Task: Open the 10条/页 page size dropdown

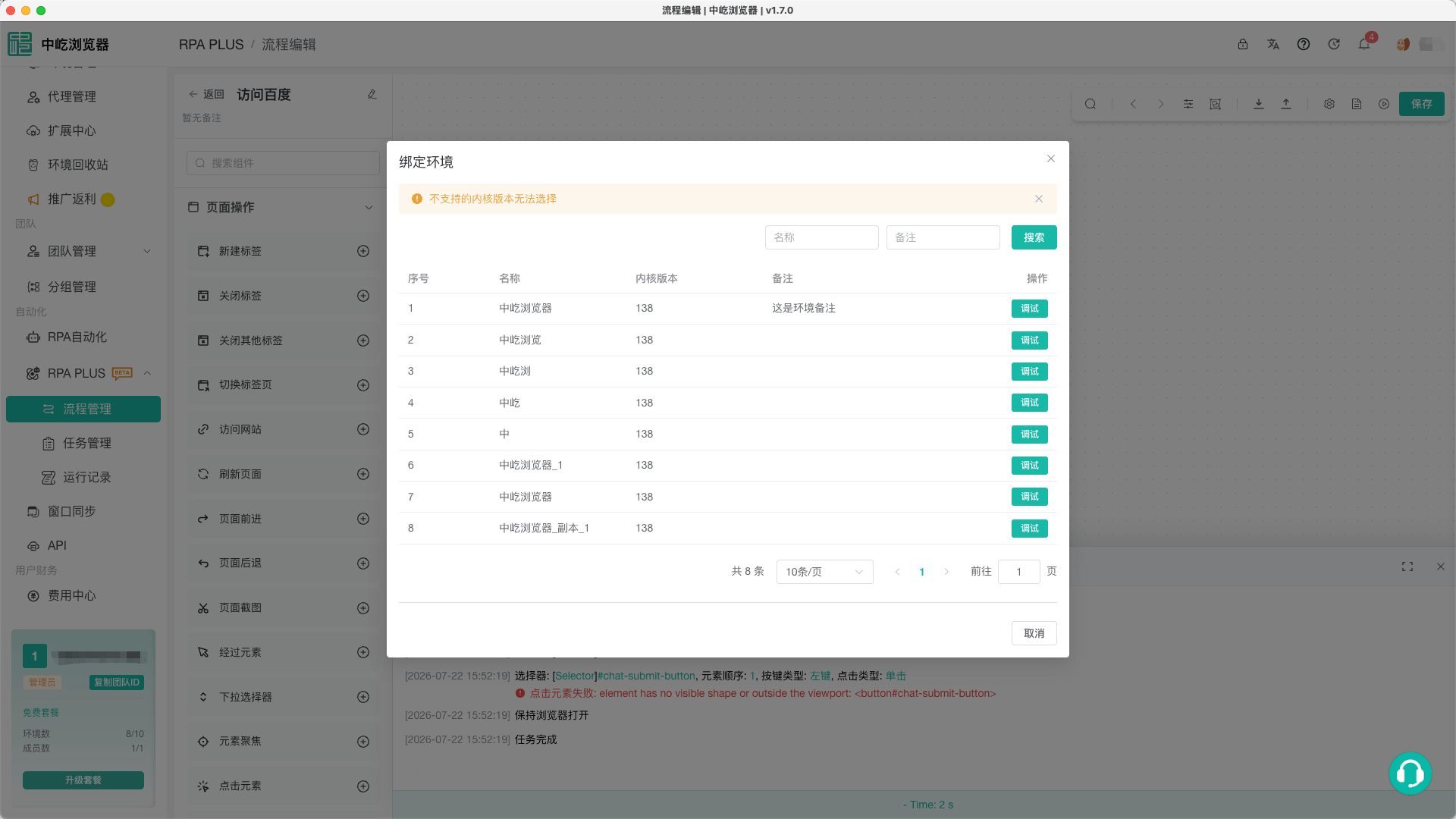Action: point(824,572)
